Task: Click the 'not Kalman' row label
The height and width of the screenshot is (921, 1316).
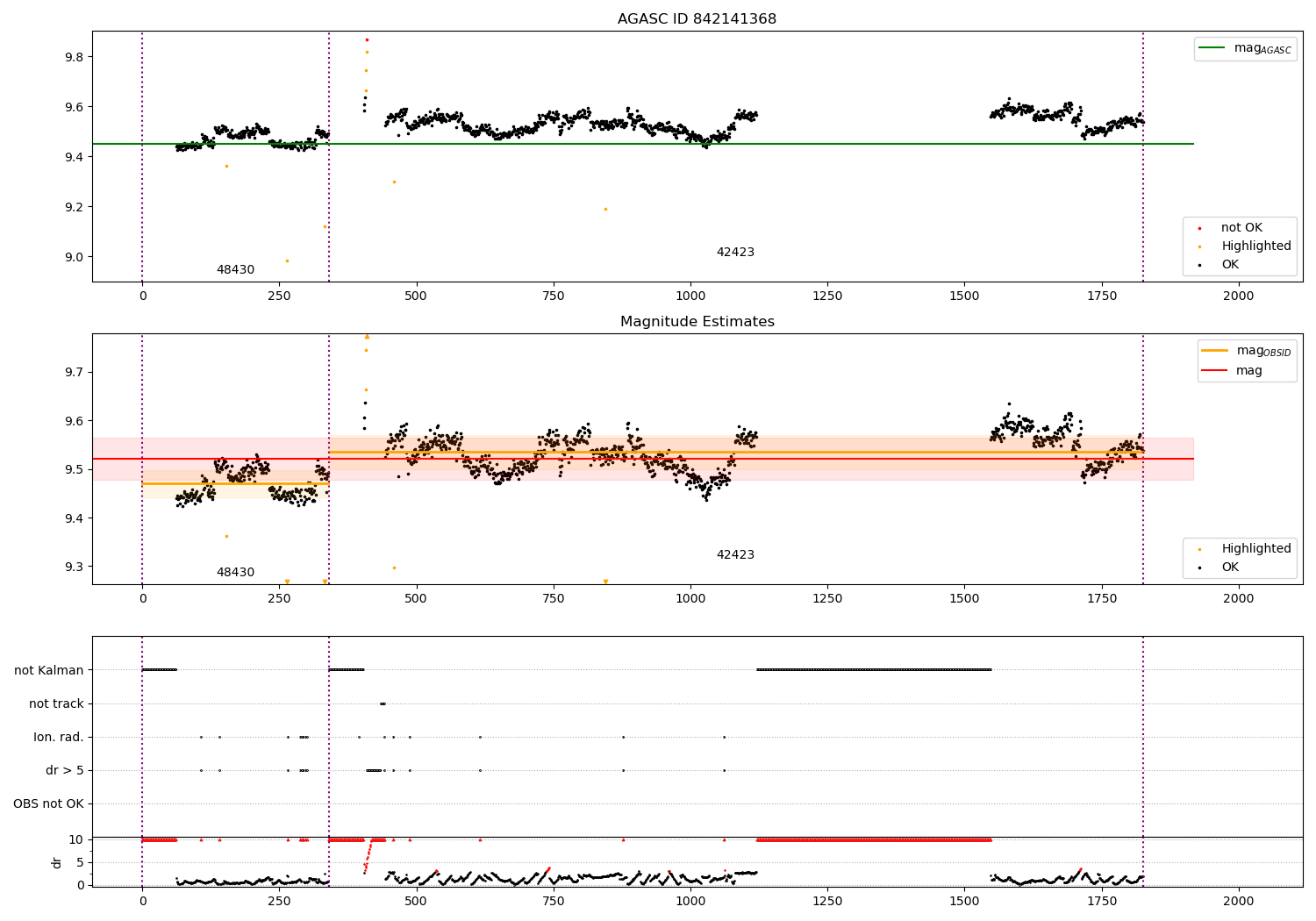Action: pos(49,671)
